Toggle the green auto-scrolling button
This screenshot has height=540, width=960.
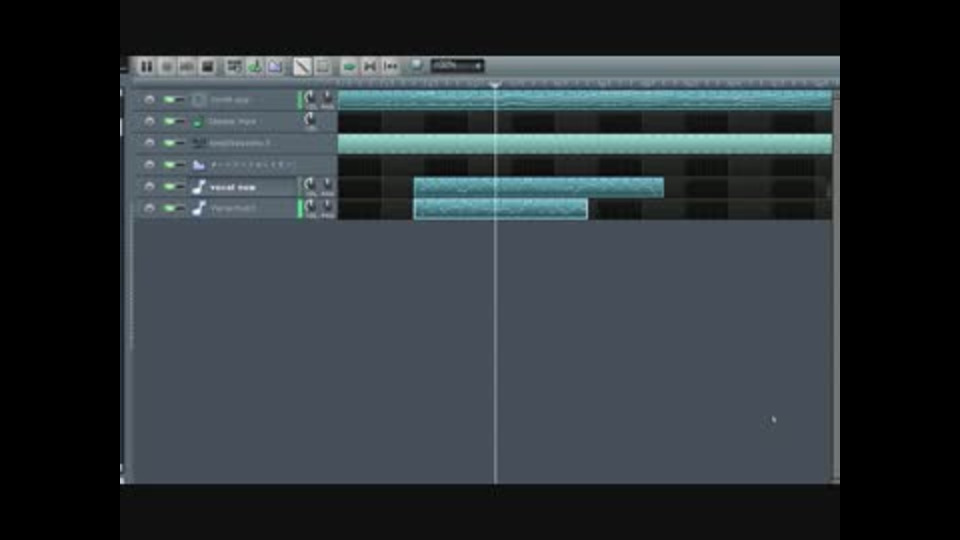point(349,66)
